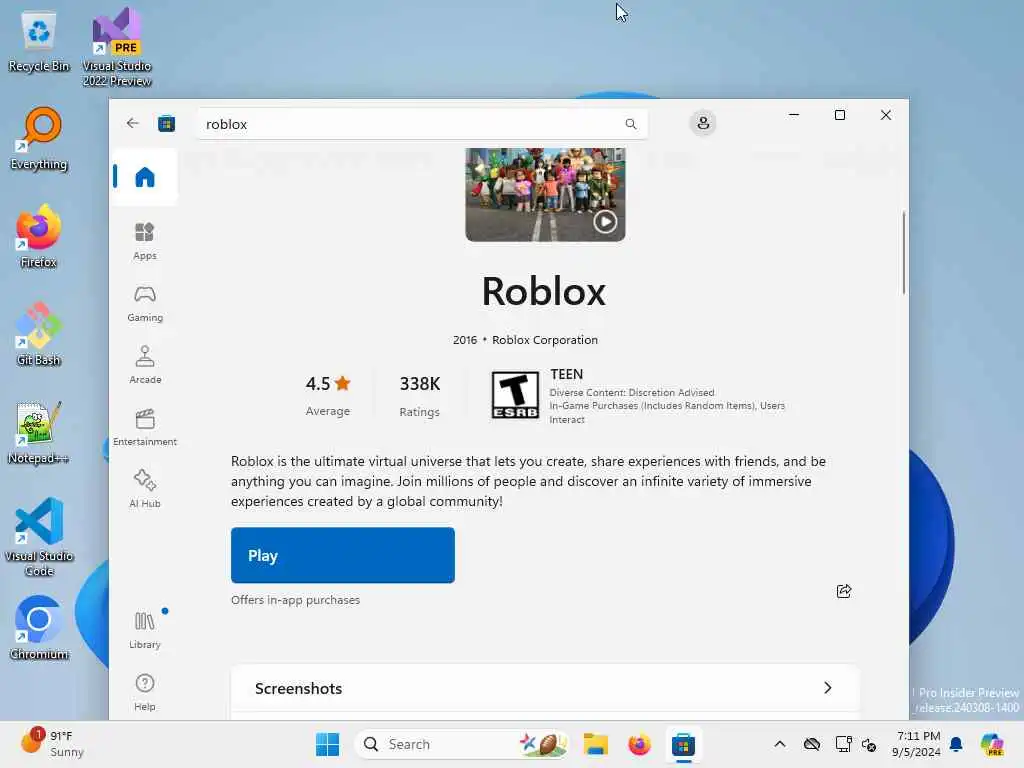
Task: Show hidden icons in the system tray
Action: pos(780,744)
